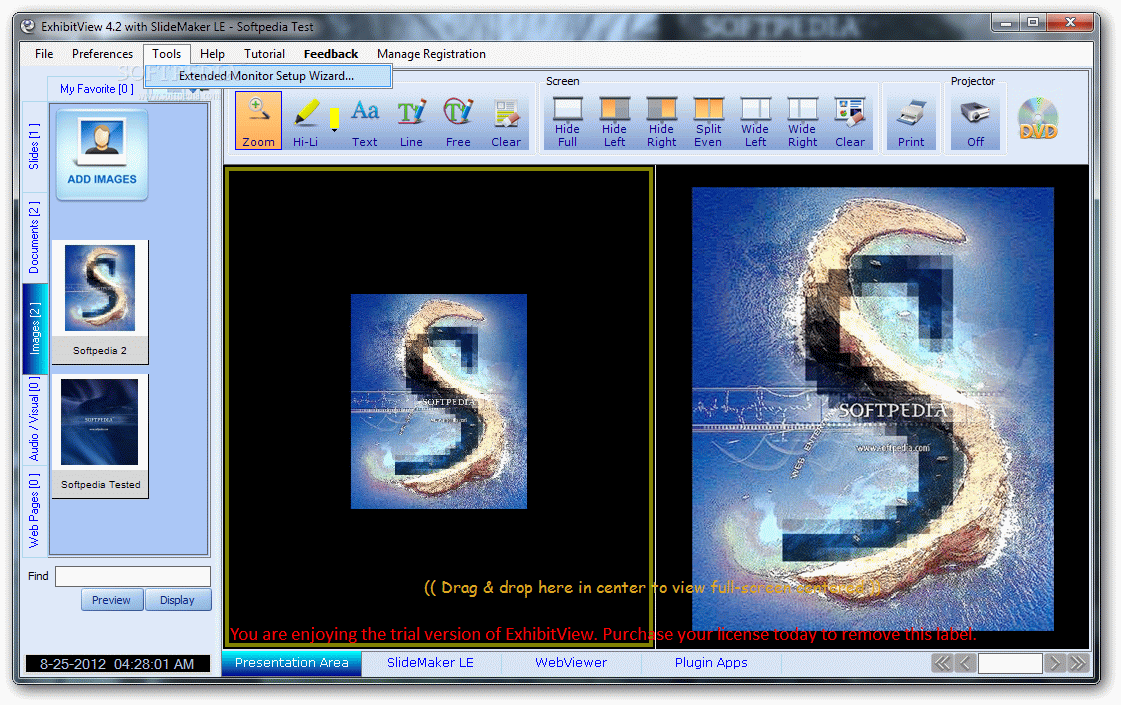Click Hide Full screen icon
The image size is (1121, 705).
[568, 122]
